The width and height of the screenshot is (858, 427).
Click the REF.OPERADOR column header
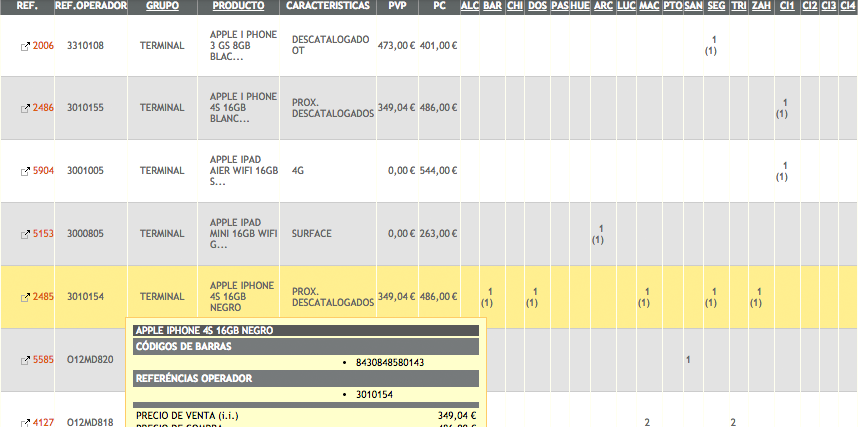point(91,6)
